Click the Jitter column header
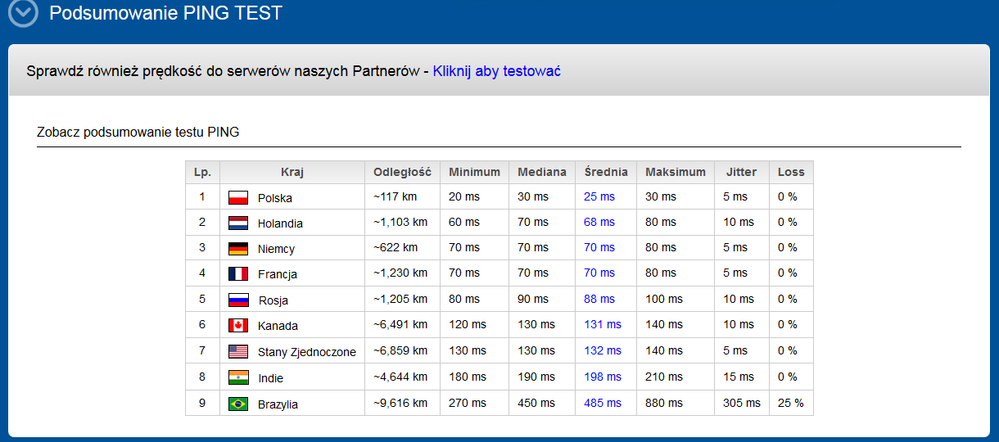The width and height of the screenshot is (999, 442). [x=742, y=172]
